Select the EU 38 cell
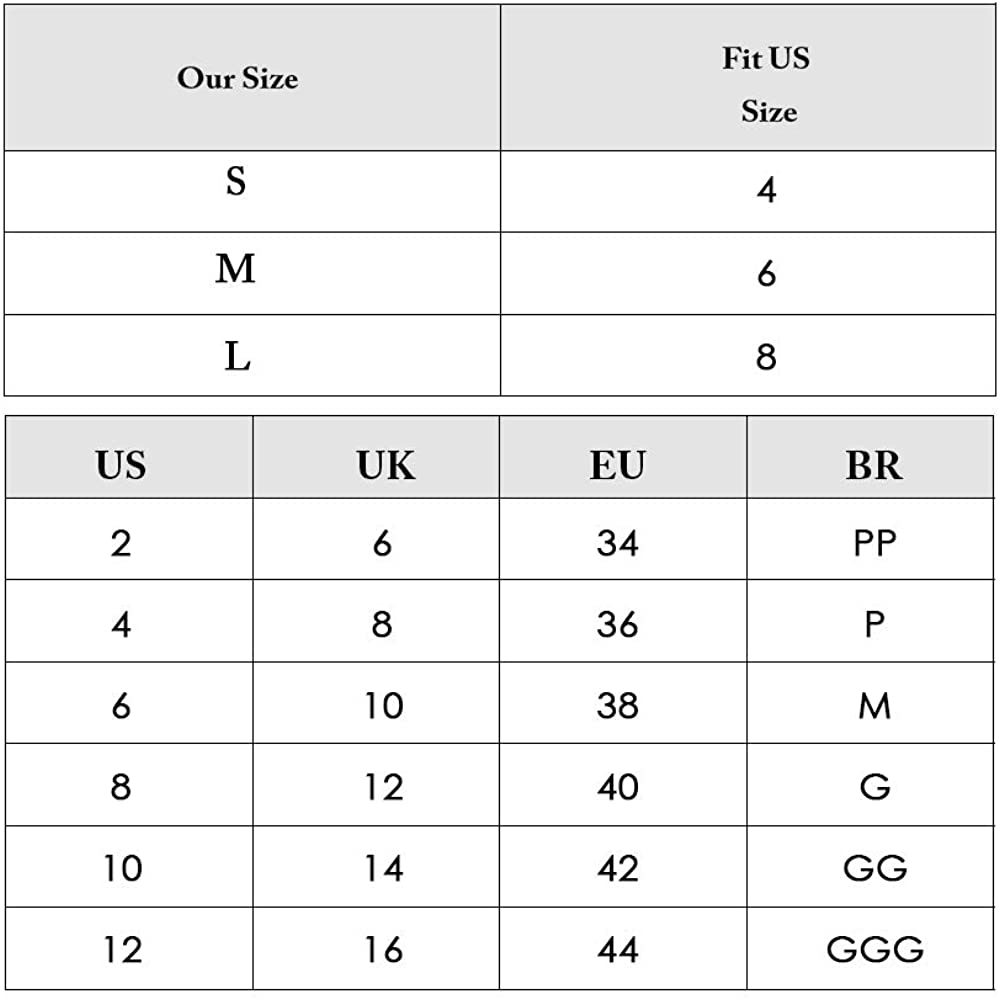Screen dimensions: 1000x1000 click(618, 706)
